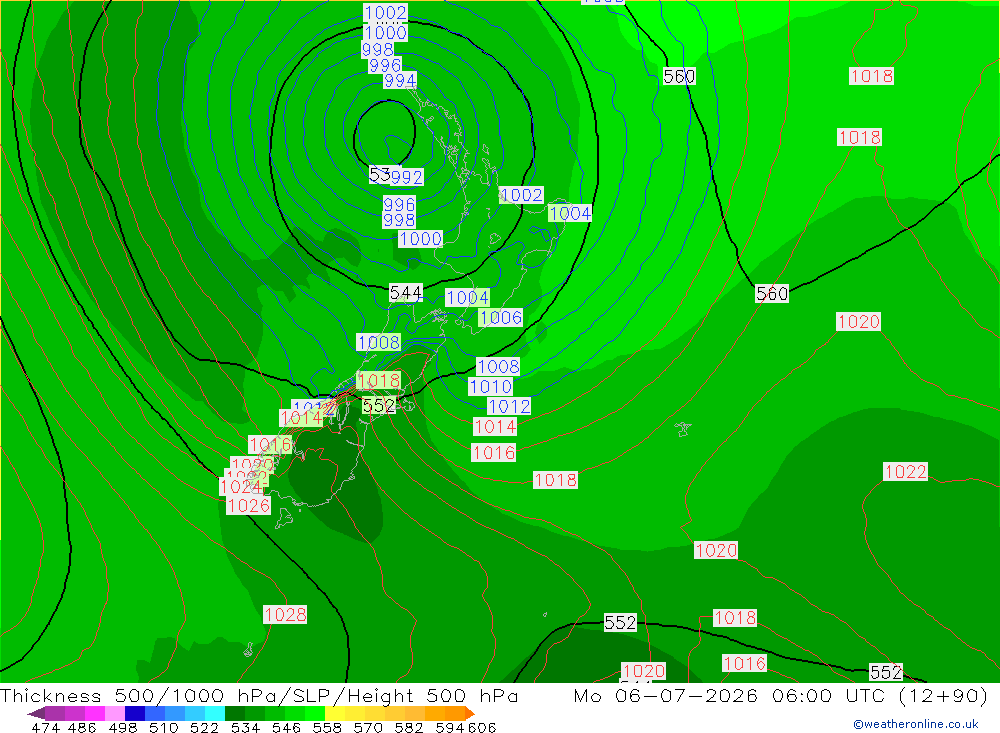Click the 558 legend value
This screenshot has width=1000, height=733.
(x=327, y=727)
